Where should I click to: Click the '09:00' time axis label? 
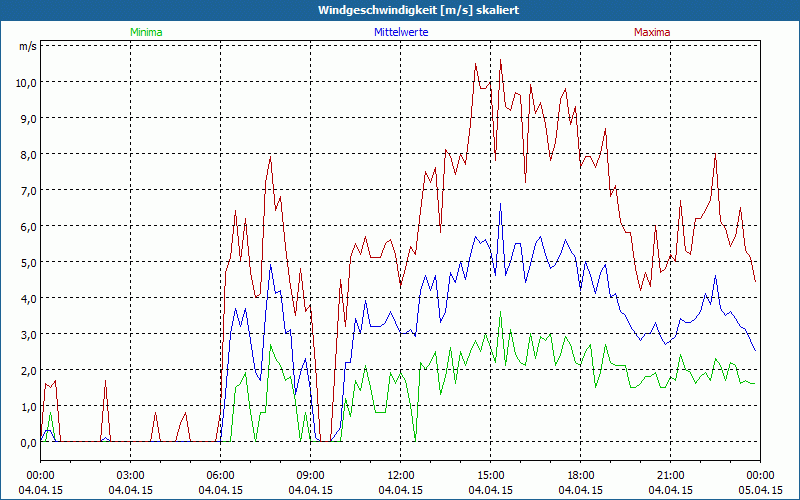[310, 476]
